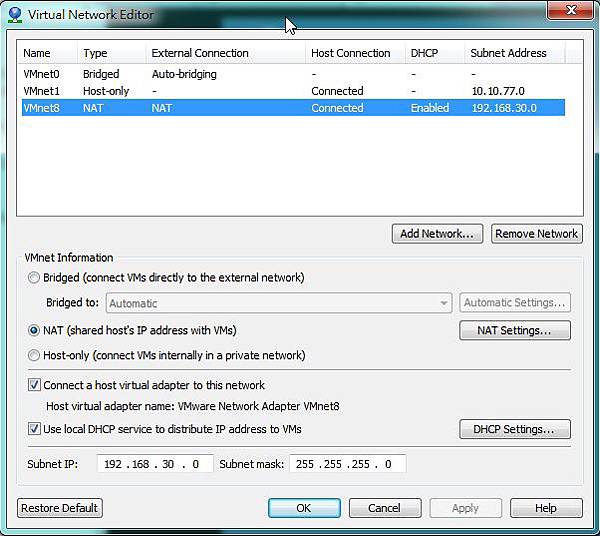Click the Add Network button

(437, 233)
